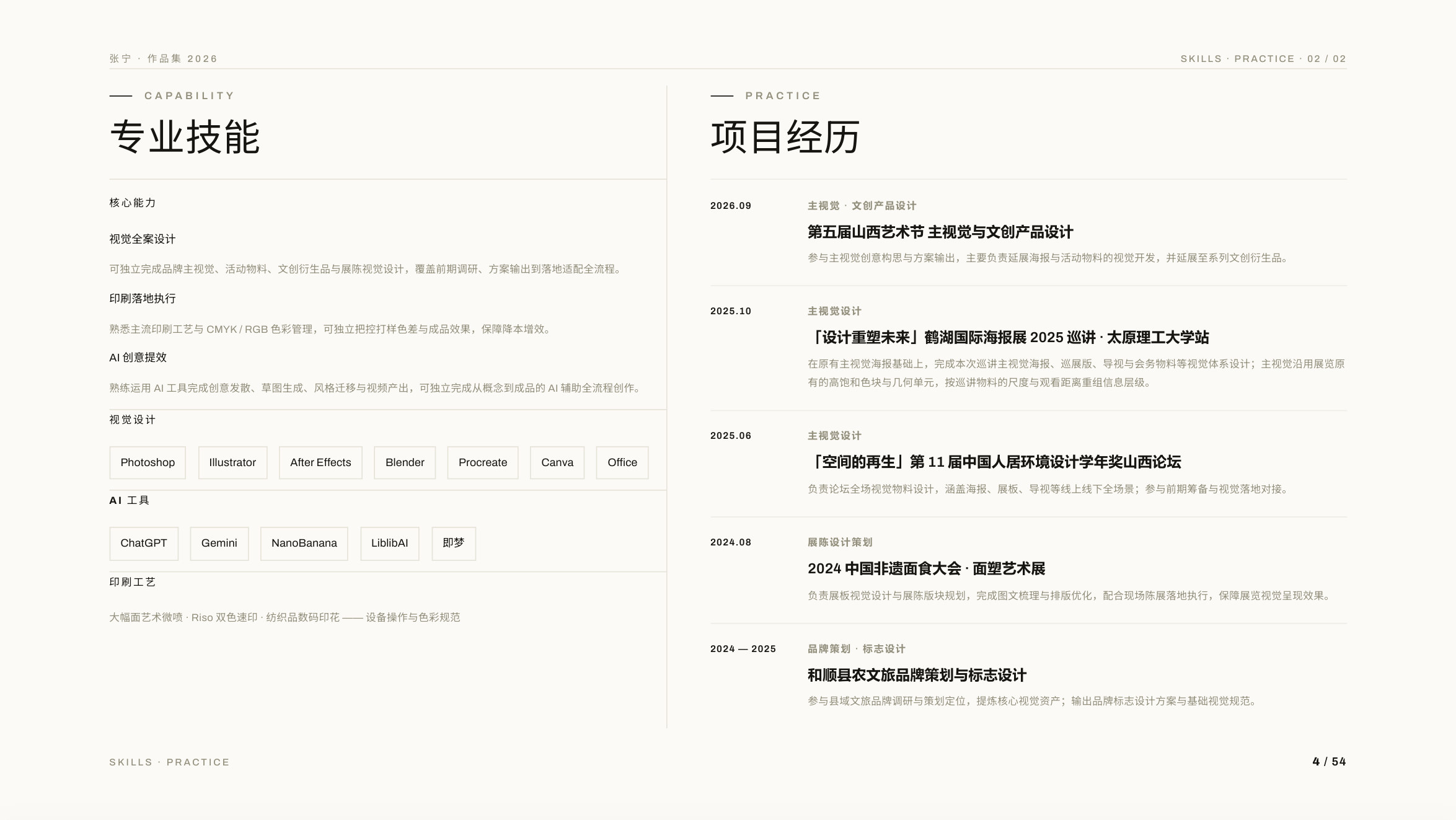The image size is (1456, 820).
Task: Click the LiblibAI tag
Action: point(390,544)
